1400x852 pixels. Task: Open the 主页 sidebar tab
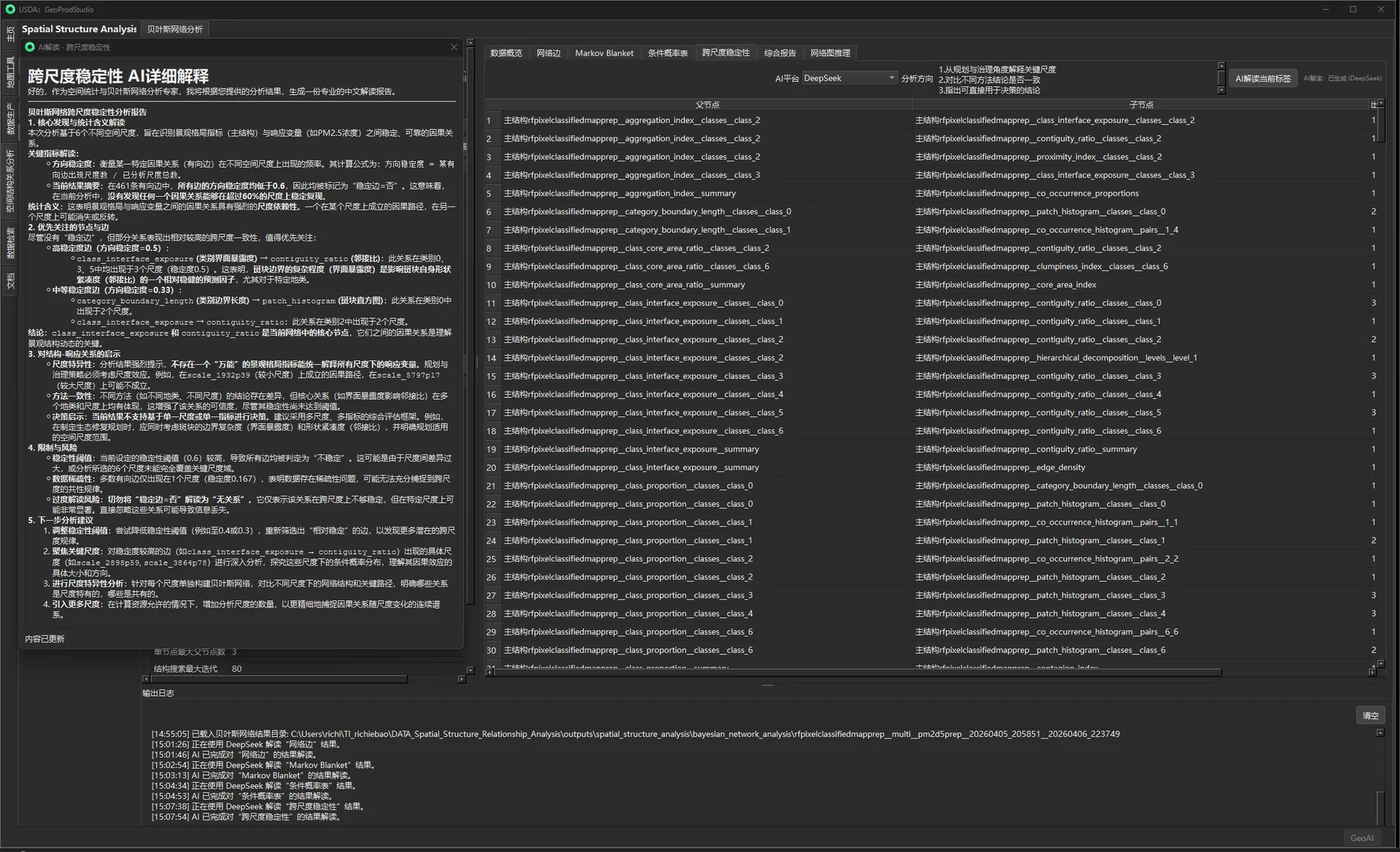pos(10,33)
